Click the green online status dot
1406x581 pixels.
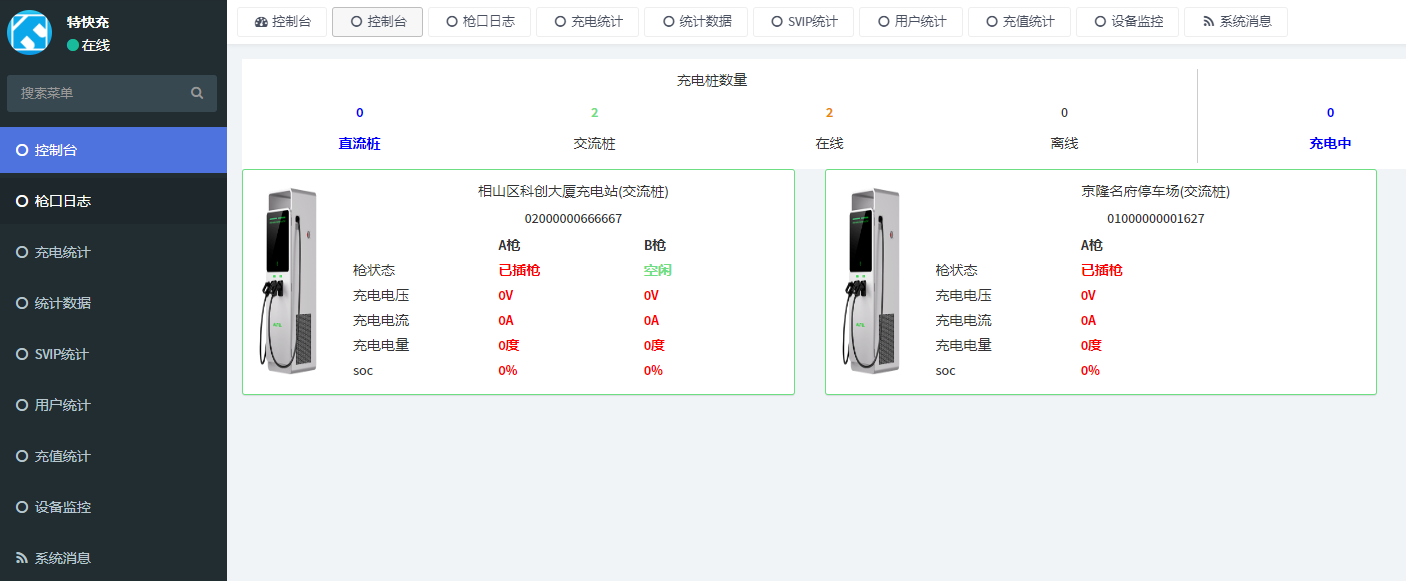tap(73, 45)
